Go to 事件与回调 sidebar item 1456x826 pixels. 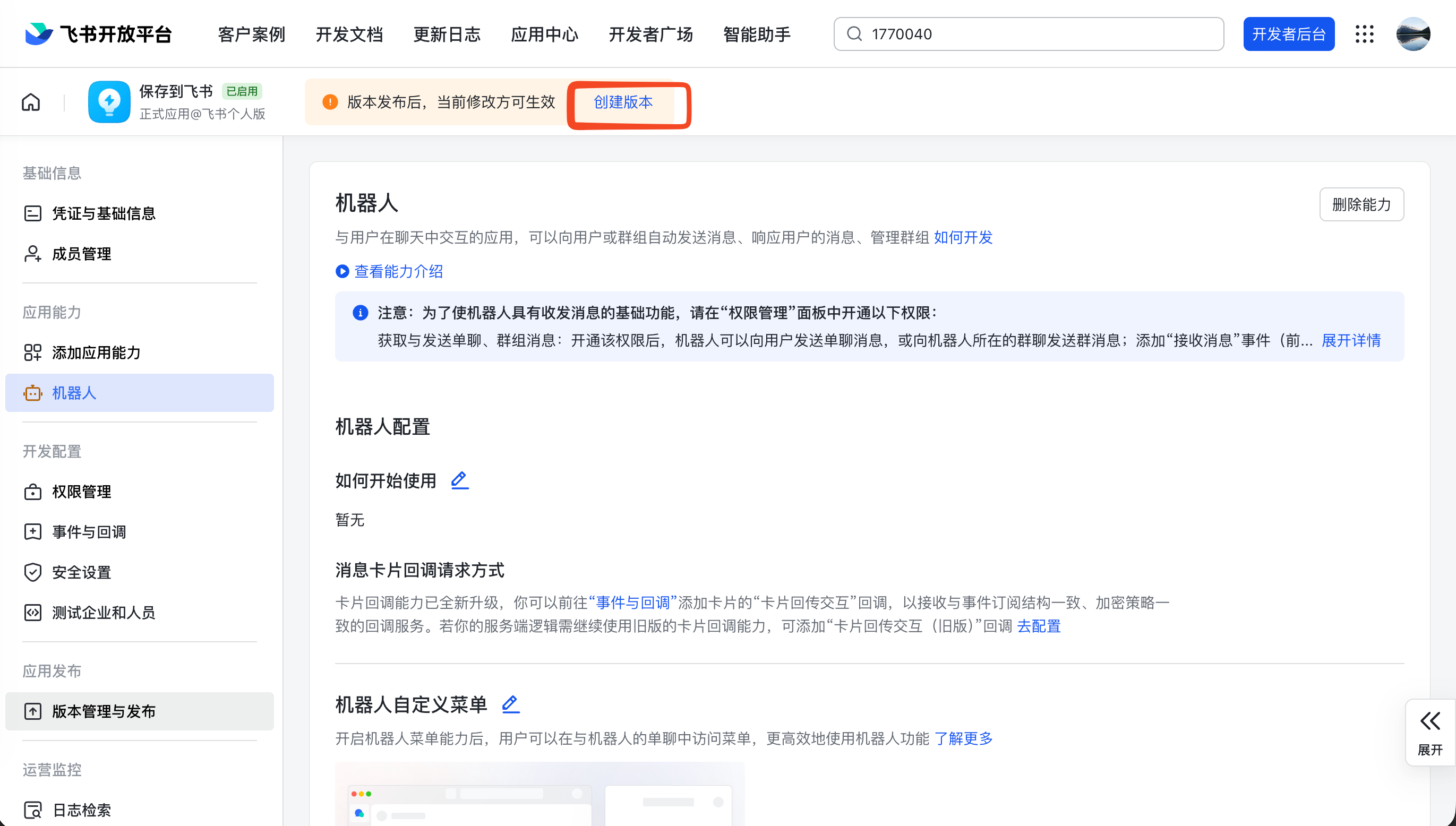[89, 531]
